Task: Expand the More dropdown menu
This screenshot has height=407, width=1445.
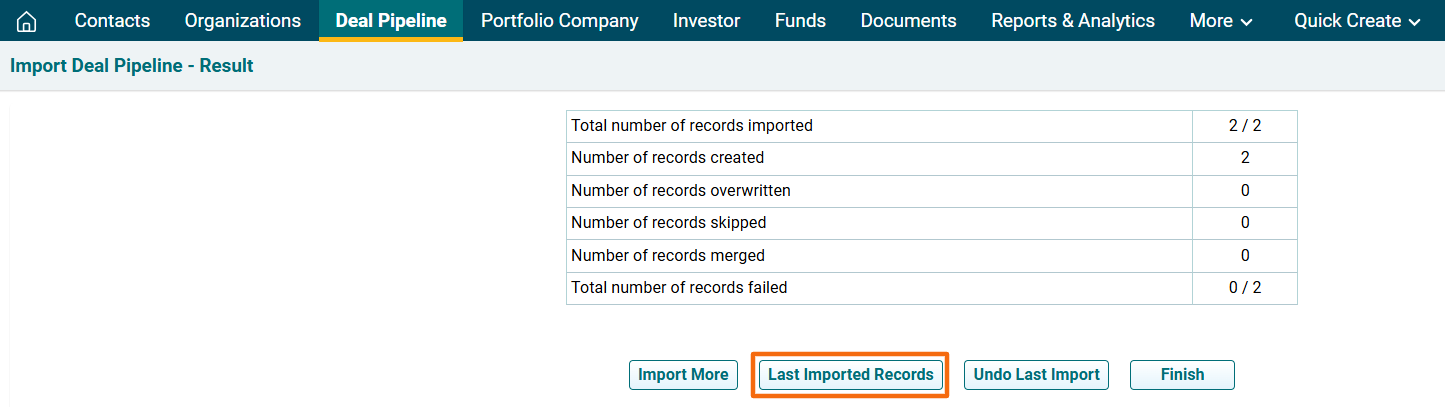Action: pyautogui.click(x=1221, y=21)
